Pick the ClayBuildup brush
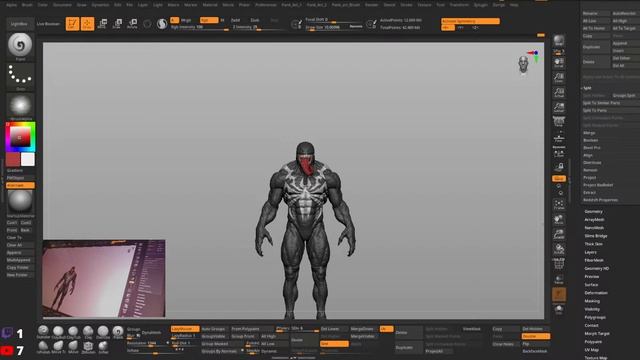Image resolution: width=640 pixels, height=360 pixels. pos(58,331)
